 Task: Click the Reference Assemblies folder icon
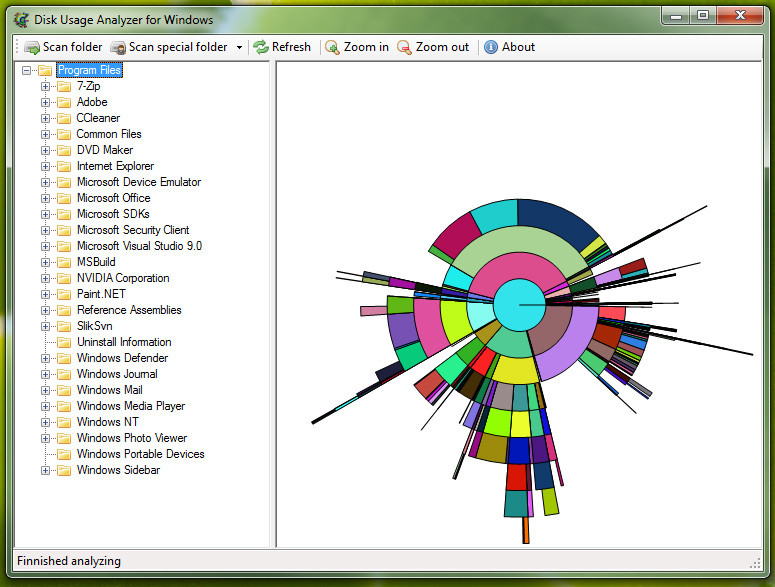[64, 310]
